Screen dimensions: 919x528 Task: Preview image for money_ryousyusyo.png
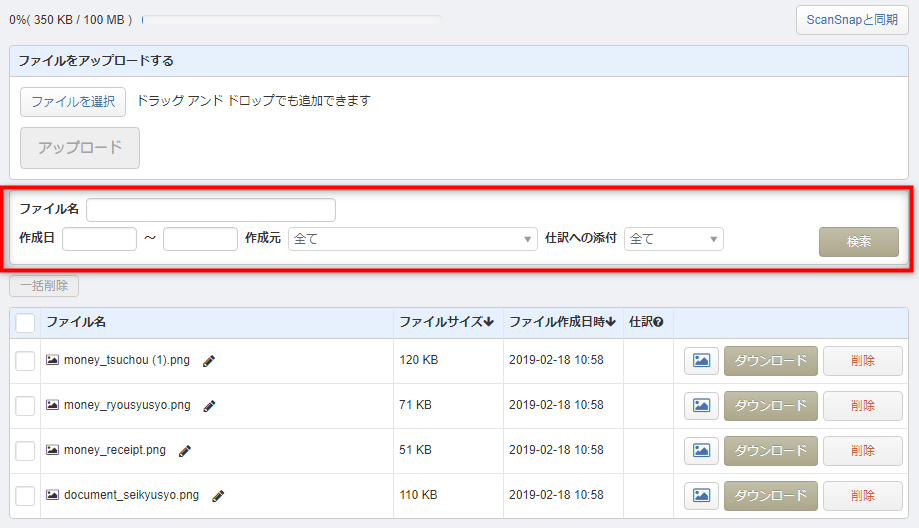[702, 406]
